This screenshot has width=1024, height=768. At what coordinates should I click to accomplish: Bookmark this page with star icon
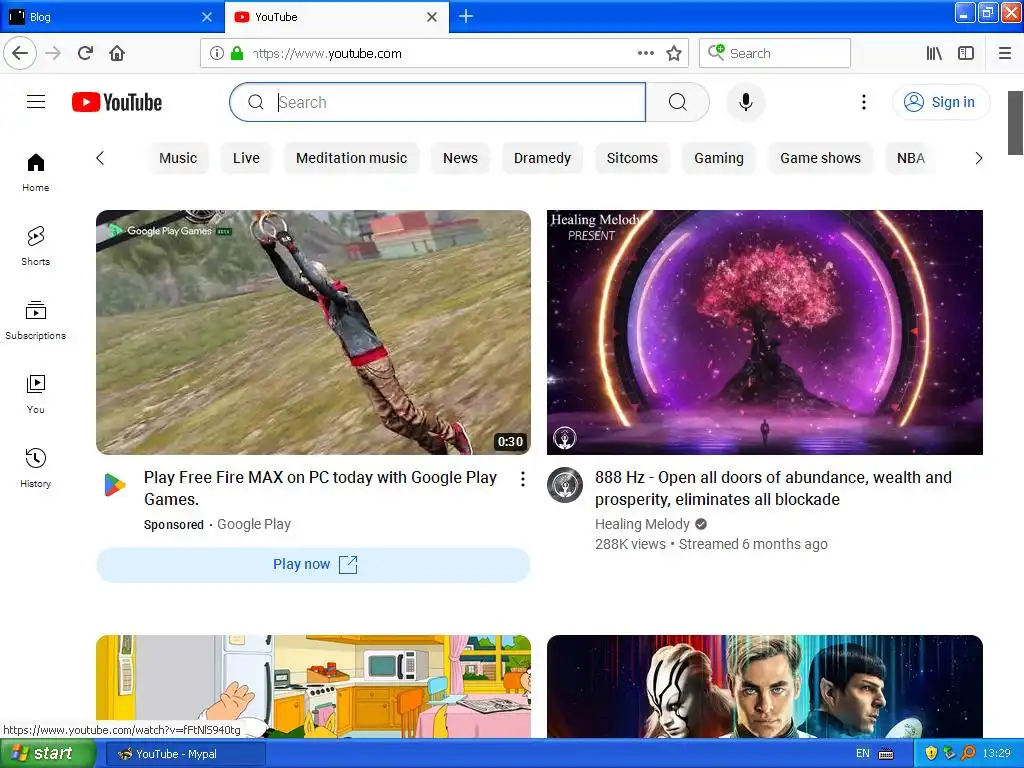[x=674, y=53]
